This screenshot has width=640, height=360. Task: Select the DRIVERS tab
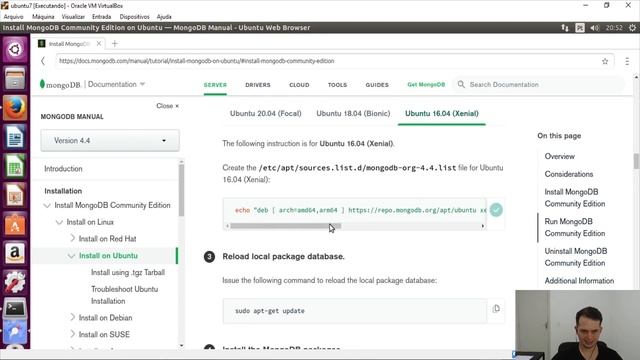tap(258, 85)
